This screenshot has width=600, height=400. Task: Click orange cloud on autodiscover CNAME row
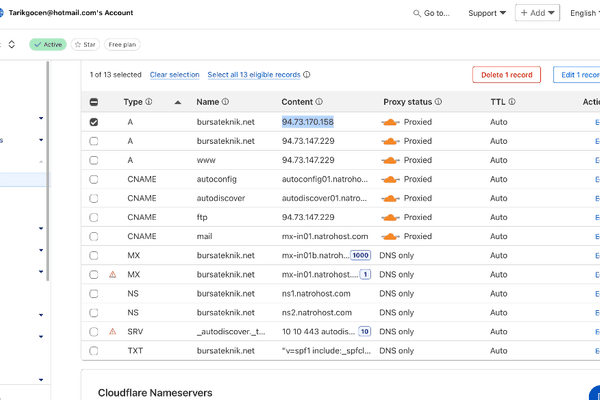tap(390, 198)
